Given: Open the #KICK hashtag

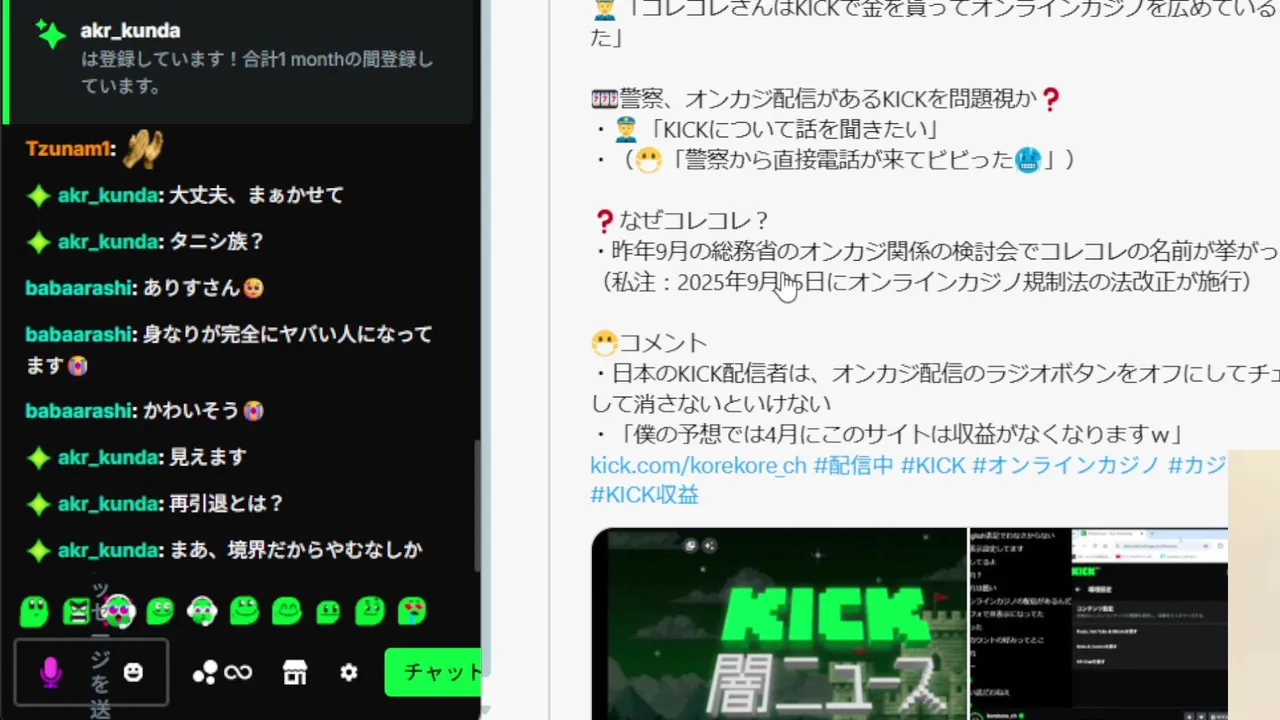Looking at the screenshot, I should (x=933, y=465).
